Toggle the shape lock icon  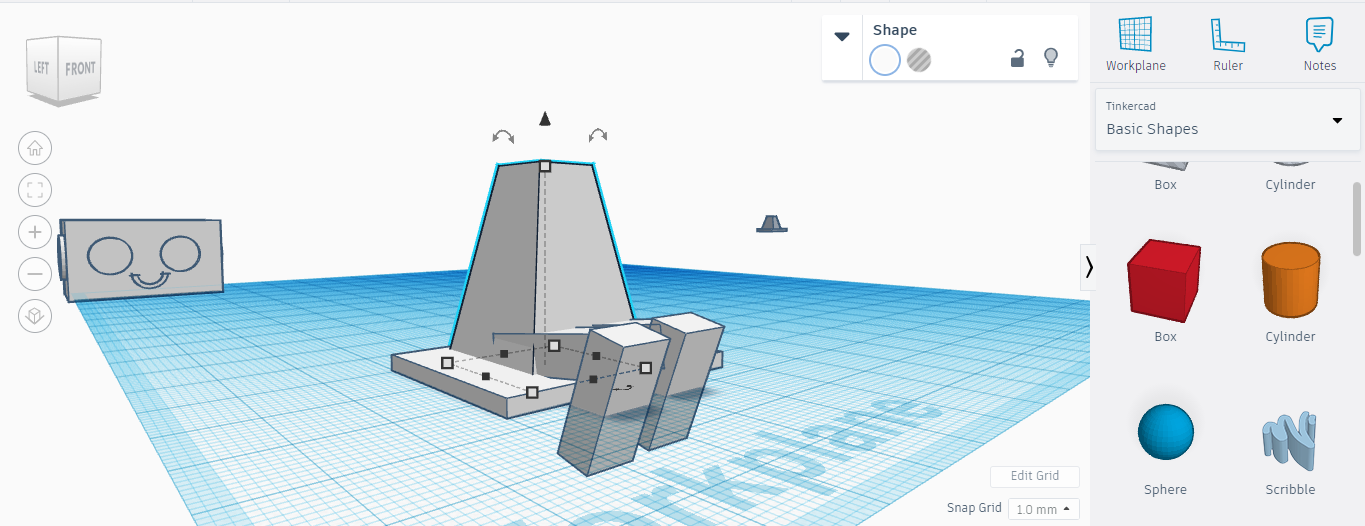click(x=1017, y=58)
